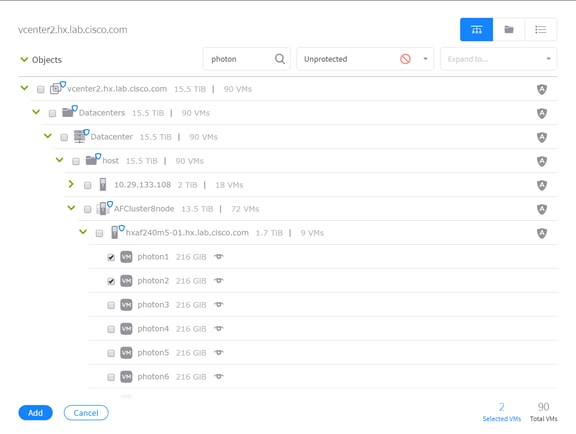This screenshot has width=576, height=434.
Task: Toggle the photon6 eye icon
Action: click(x=219, y=376)
